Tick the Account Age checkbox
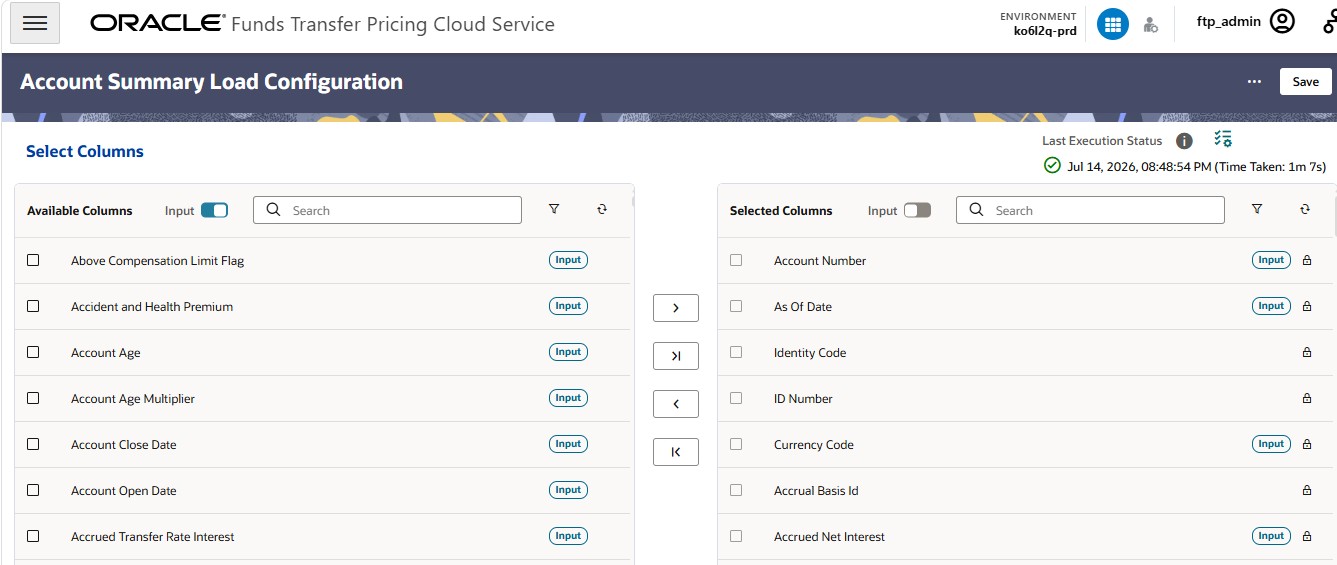The width and height of the screenshot is (1337, 565). click(x=33, y=352)
